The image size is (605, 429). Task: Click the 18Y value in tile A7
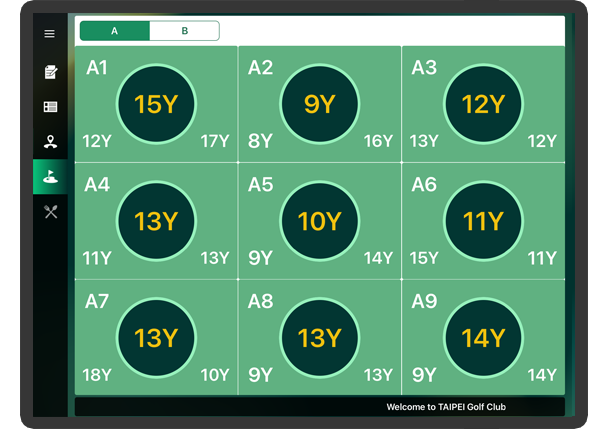coord(97,375)
